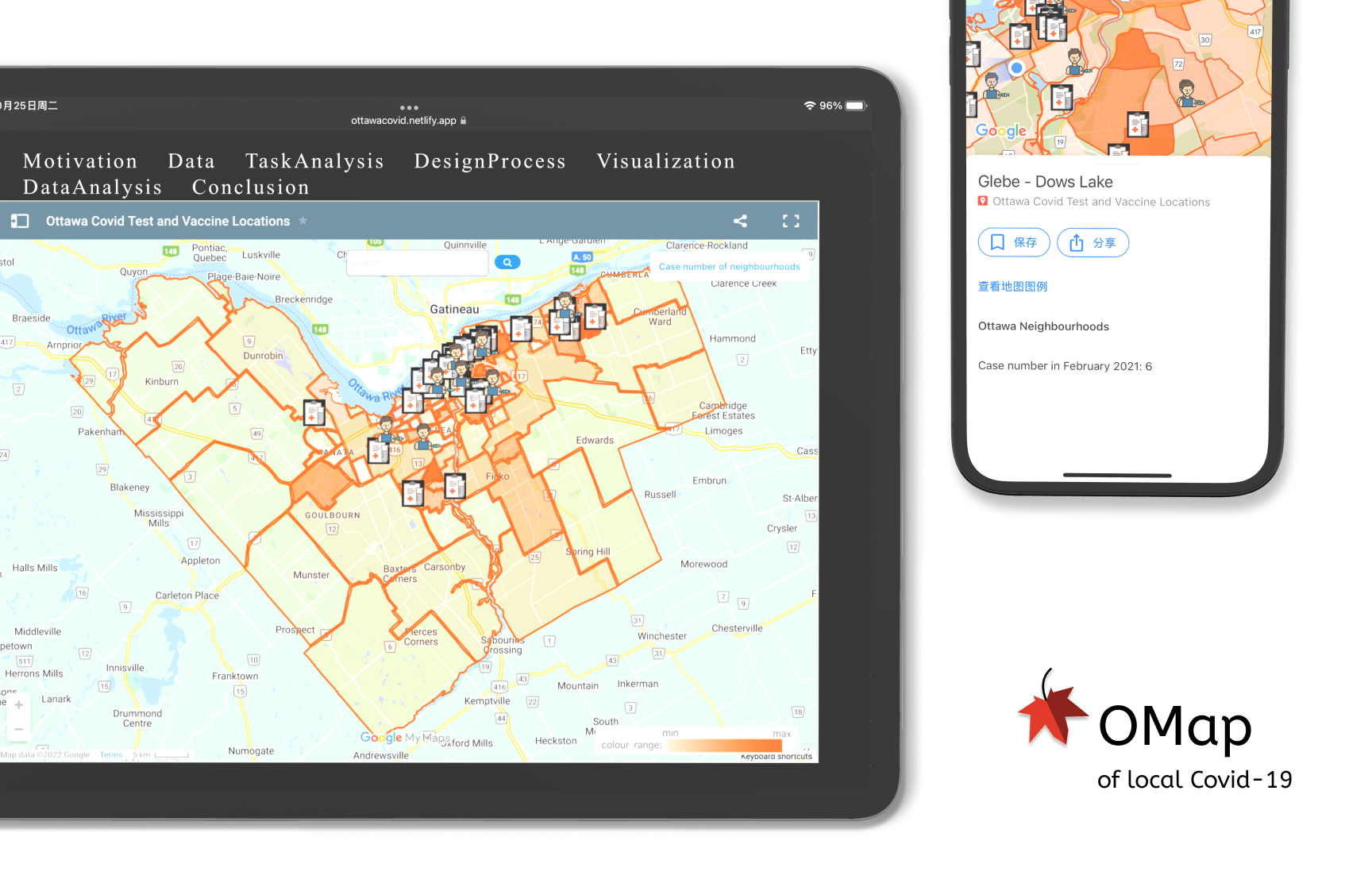
Task: Tap the Wi-Fi status icon on tablet
Action: 810,106
